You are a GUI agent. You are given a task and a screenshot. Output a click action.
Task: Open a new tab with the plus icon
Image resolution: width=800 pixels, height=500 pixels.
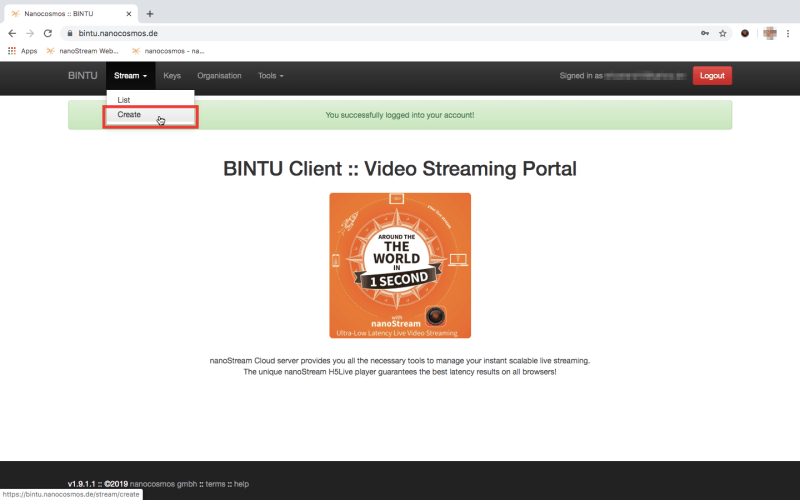(150, 13)
